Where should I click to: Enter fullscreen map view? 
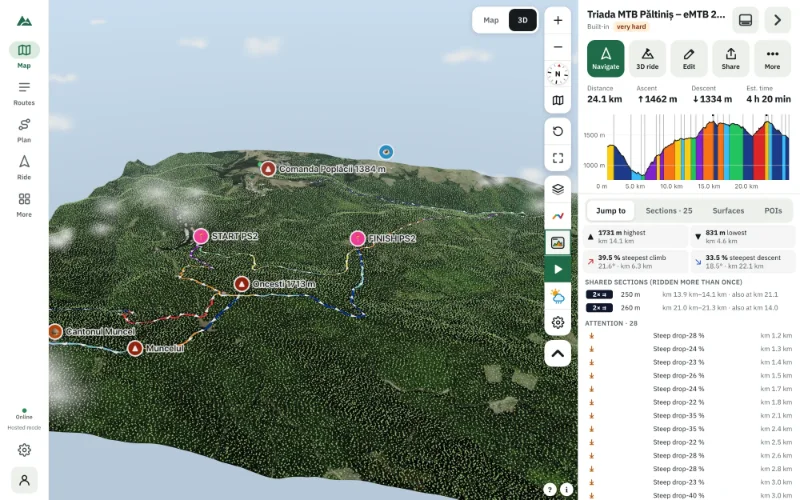point(558,158)
